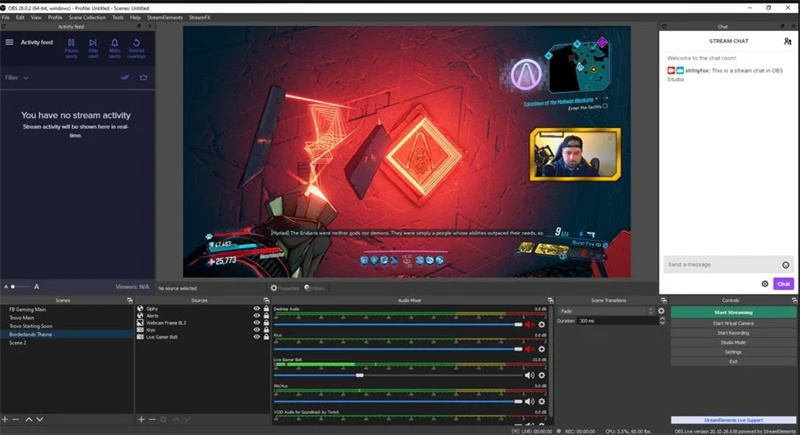This screenshot has height=435, width=800.
Task: Open the chat users list icon
Action: click(x=787, y=41)
